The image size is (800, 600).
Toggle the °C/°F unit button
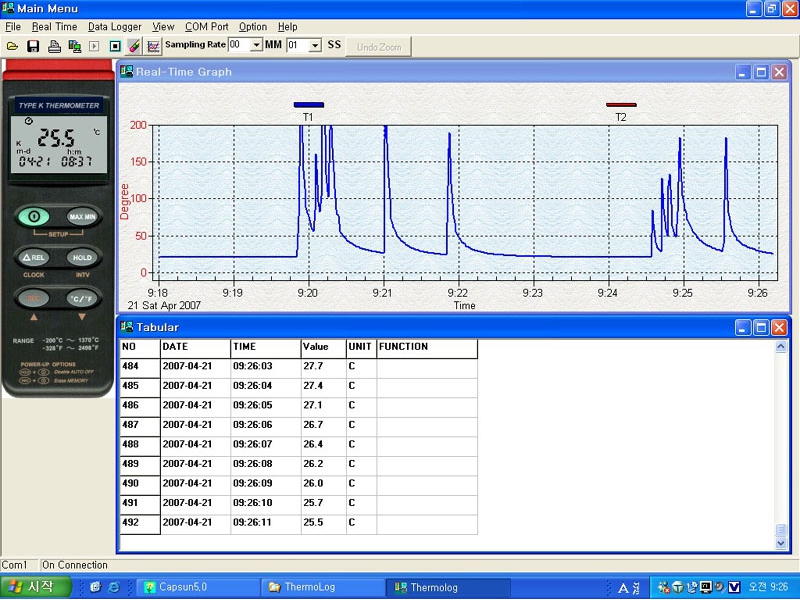pyautogui.click(x=81, y=299)
